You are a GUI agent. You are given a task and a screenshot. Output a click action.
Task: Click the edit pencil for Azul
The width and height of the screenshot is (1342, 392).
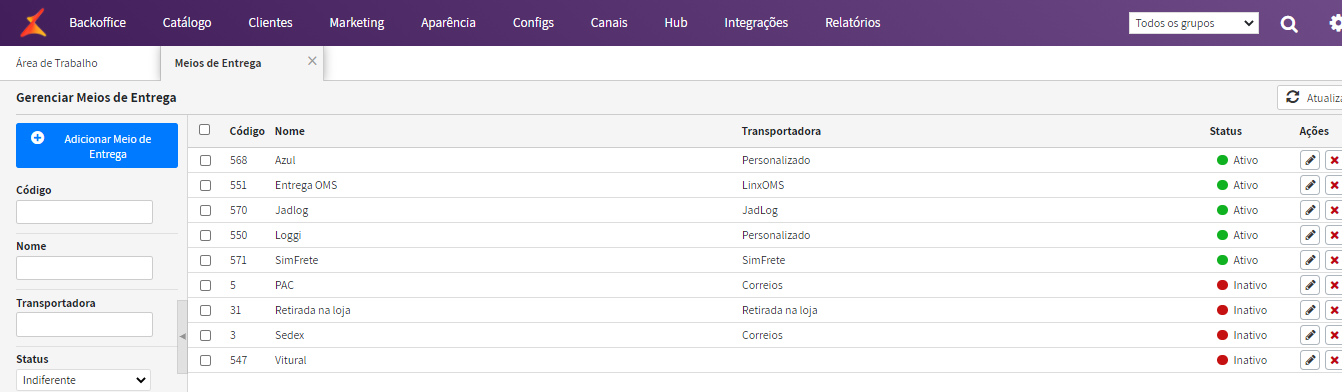click(x=1310, y=160)
